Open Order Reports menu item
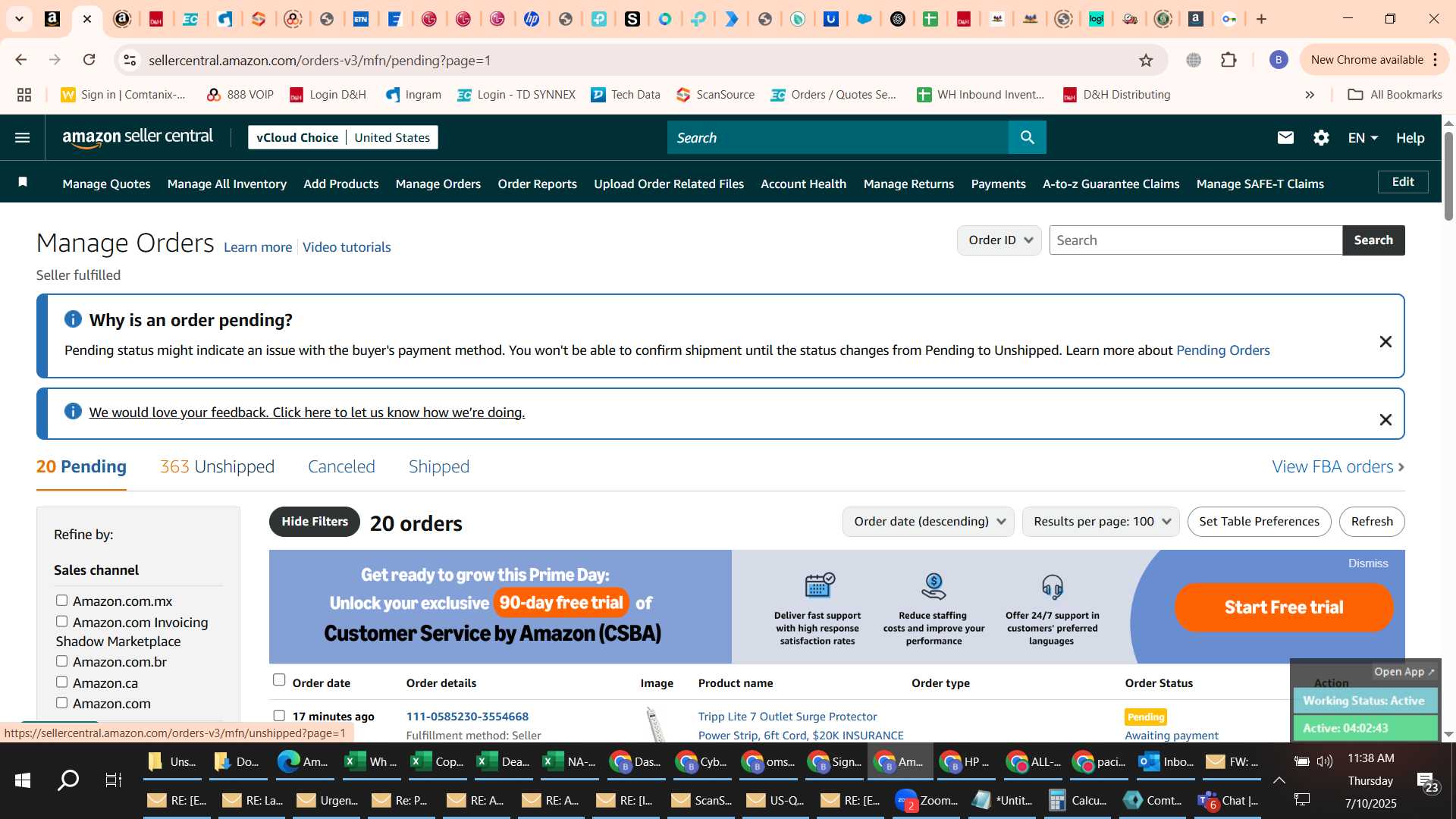1456x819 pixels. coord(537,184)
